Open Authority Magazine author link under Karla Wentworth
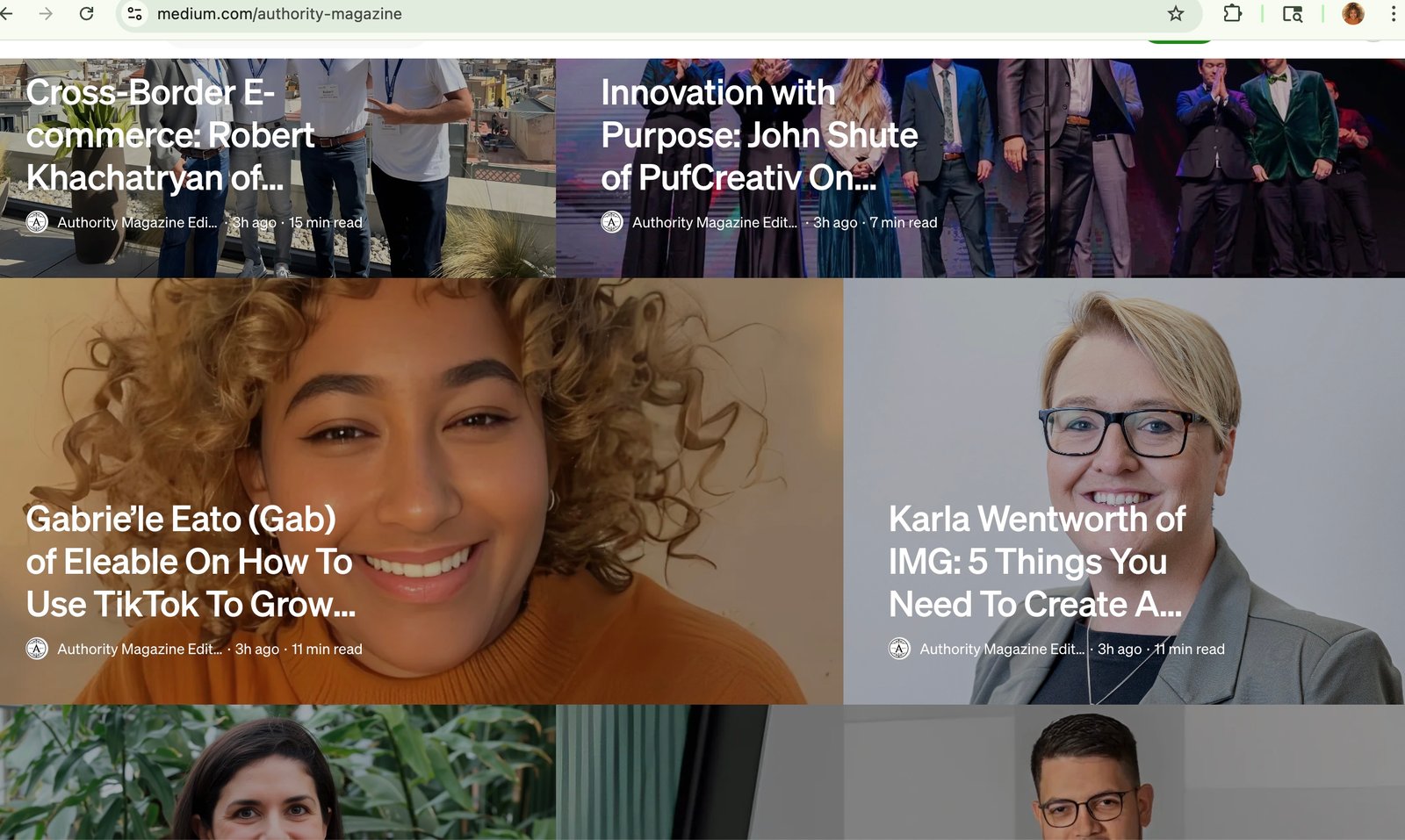 1002,650
